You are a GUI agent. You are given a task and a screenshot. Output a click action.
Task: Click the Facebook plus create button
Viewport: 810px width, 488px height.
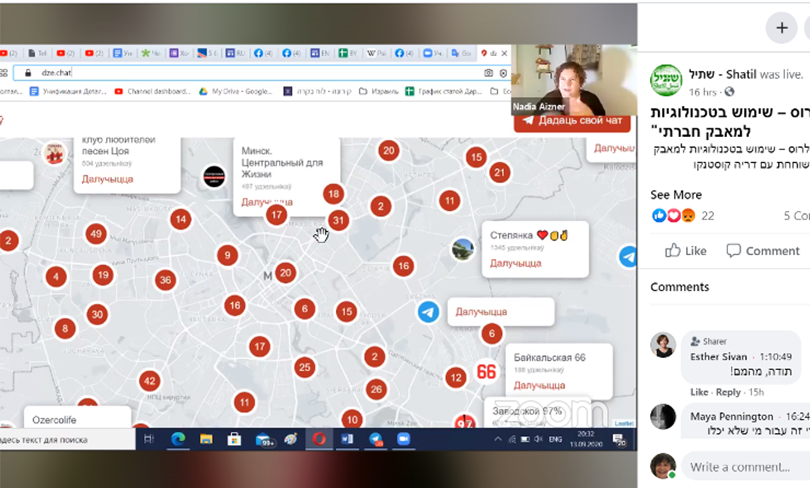pyautogui.click(x=781, y=28)
